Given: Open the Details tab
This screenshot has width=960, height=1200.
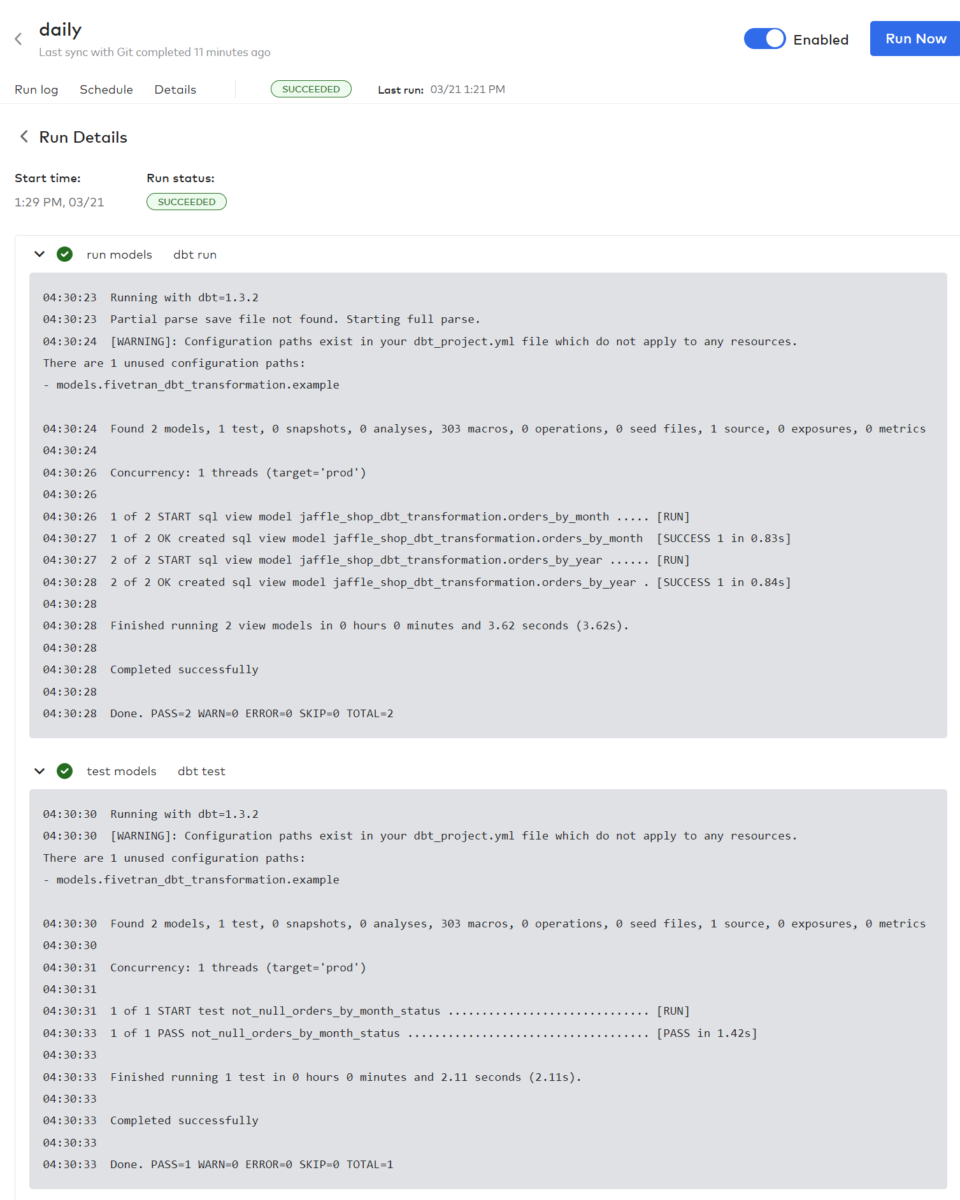Looking at the screenshot, I should point(175,89).
